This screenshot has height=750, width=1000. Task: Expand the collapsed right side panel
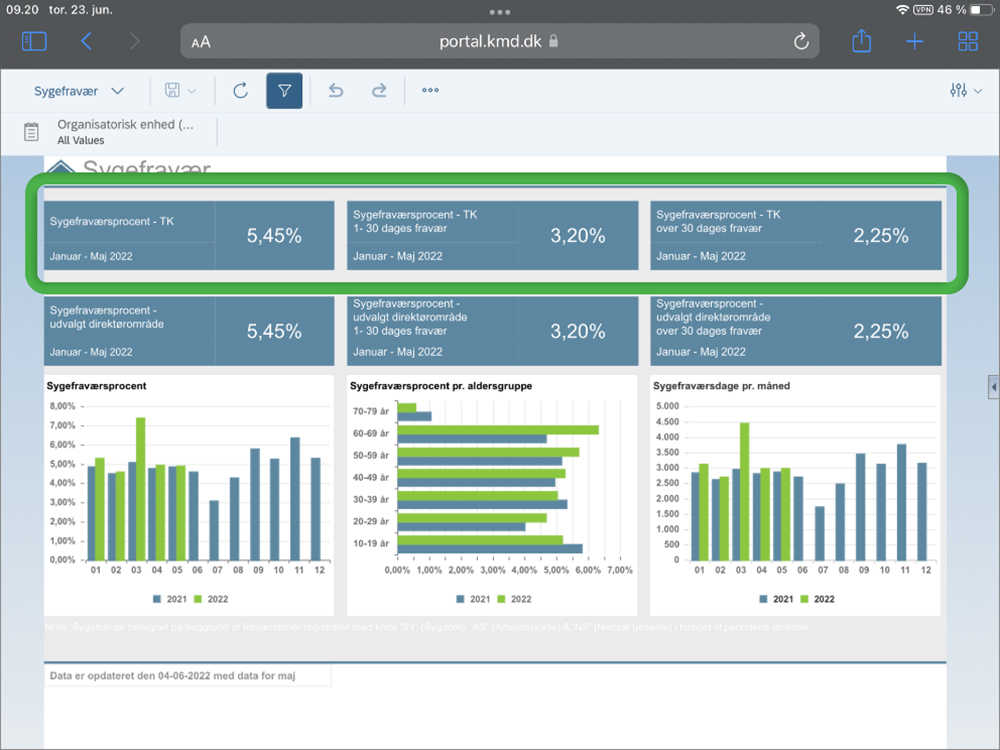pos(993,386)
